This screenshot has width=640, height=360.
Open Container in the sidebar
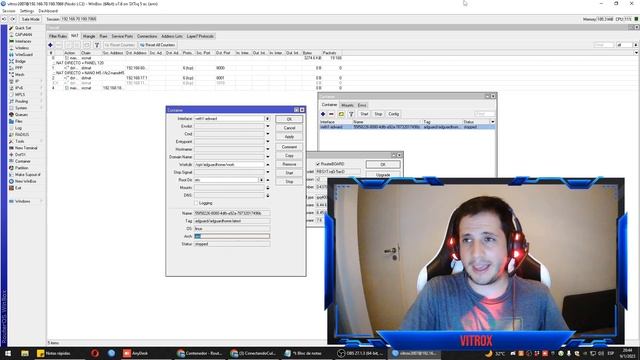[23, 161]
